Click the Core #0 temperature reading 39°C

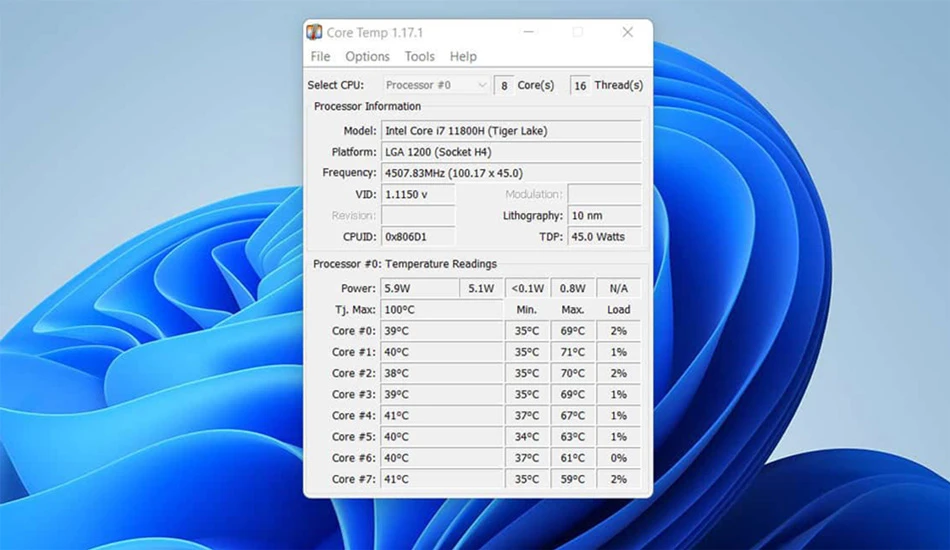coord(442,331)
